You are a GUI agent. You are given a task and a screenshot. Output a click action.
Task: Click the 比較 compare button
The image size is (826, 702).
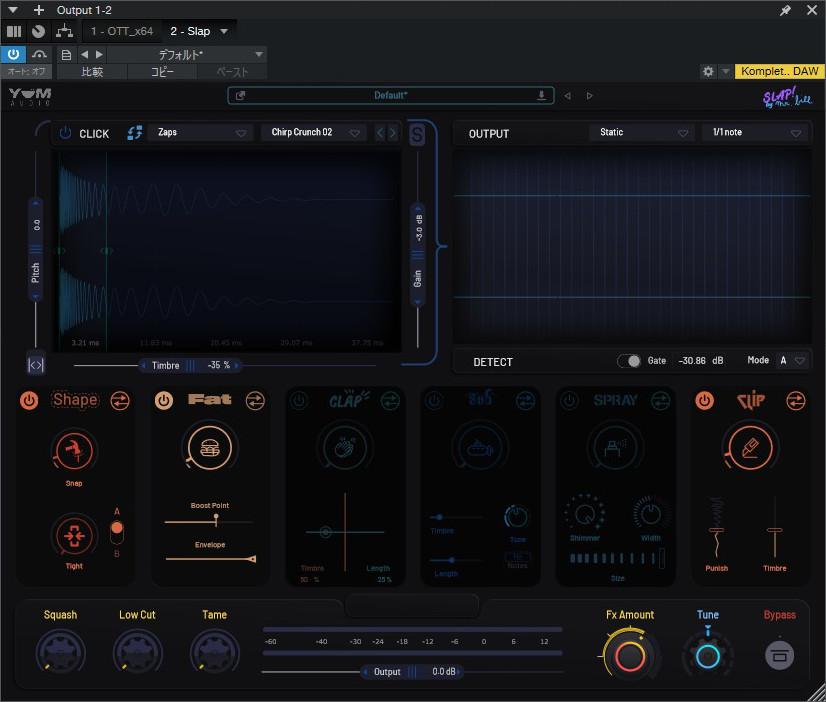coord(91,72)
